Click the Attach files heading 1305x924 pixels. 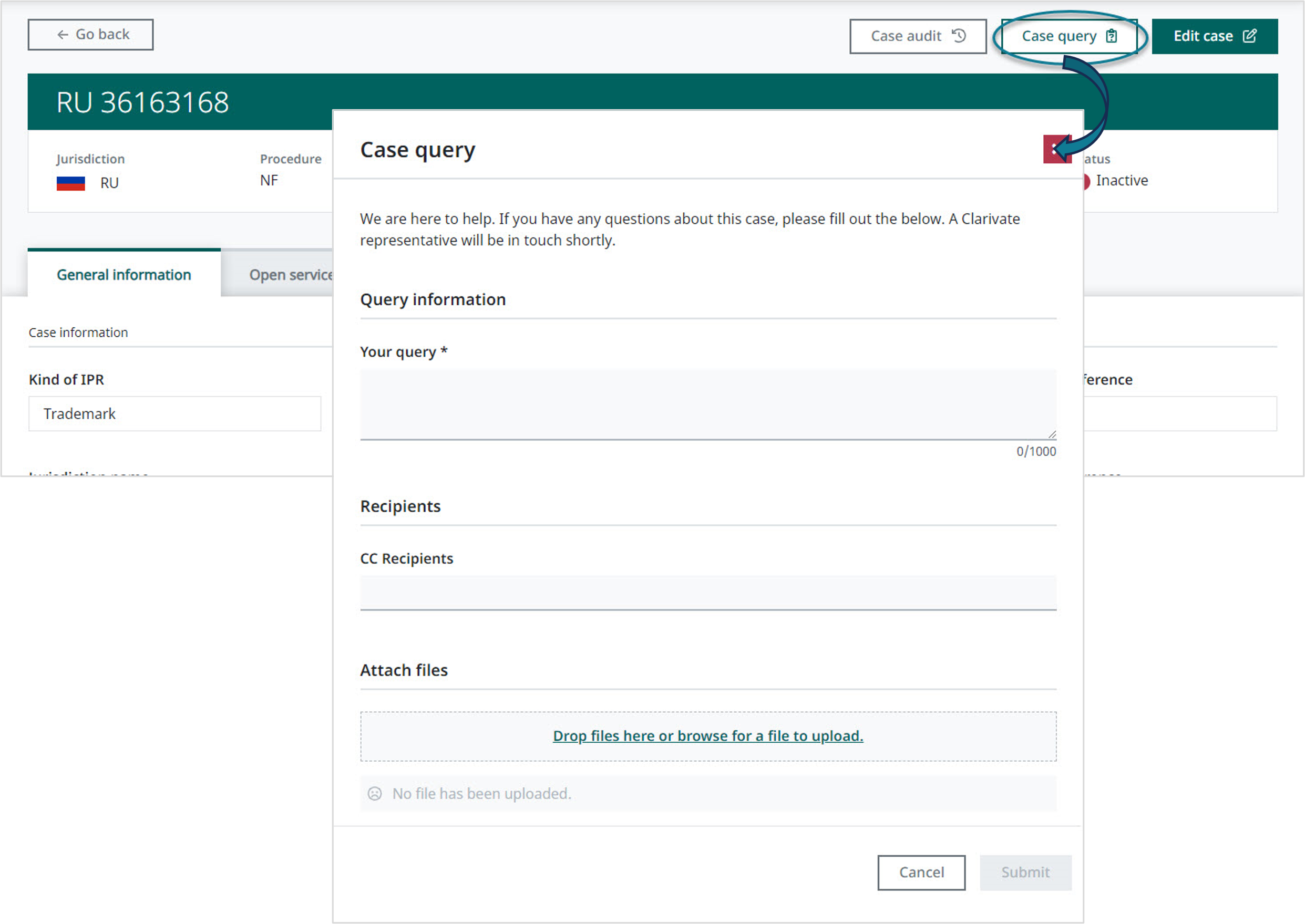pyautogui.click(x=404, y=670)
